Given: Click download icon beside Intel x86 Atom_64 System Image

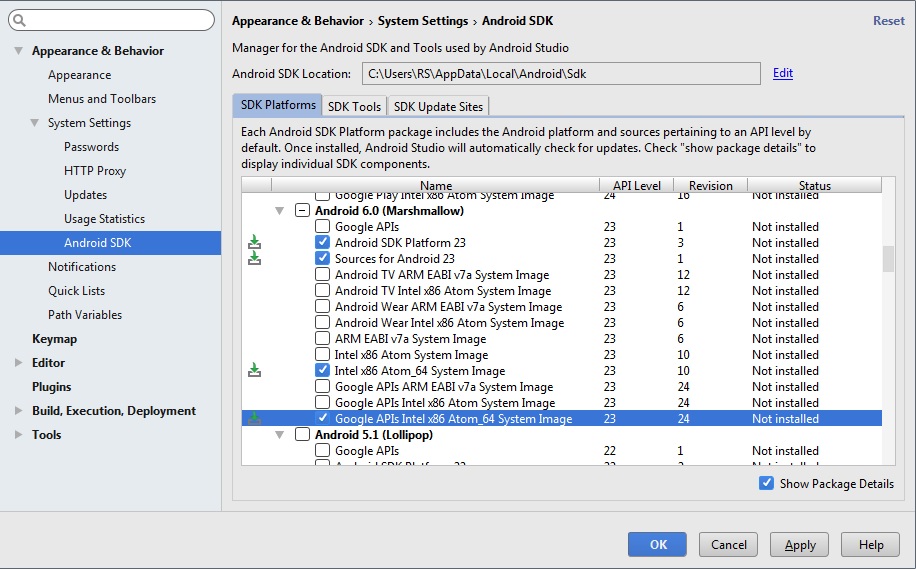Looking at the screenshot, I should [254, 370].
